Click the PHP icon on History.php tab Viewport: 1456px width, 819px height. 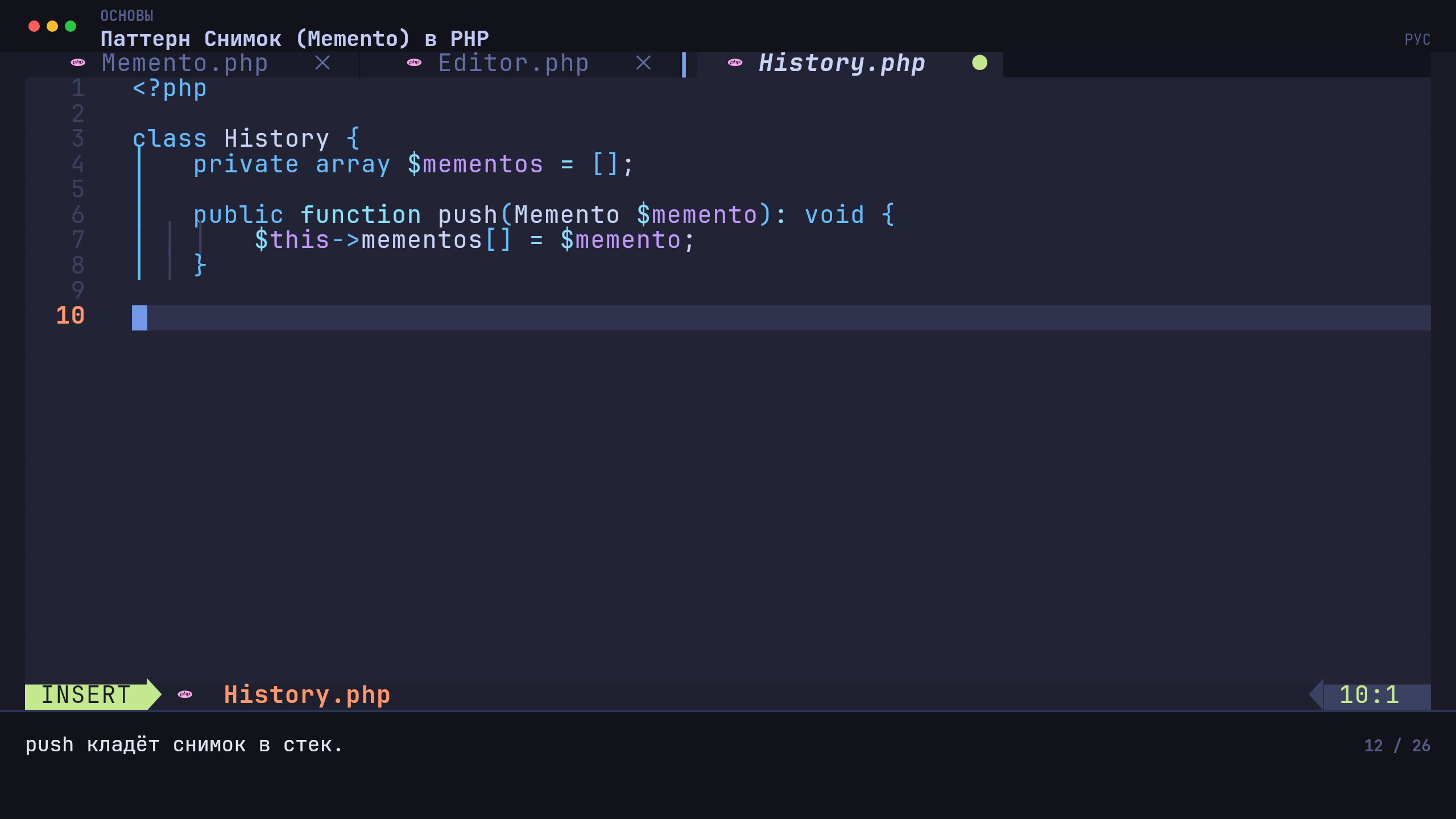tap(735, 63)
